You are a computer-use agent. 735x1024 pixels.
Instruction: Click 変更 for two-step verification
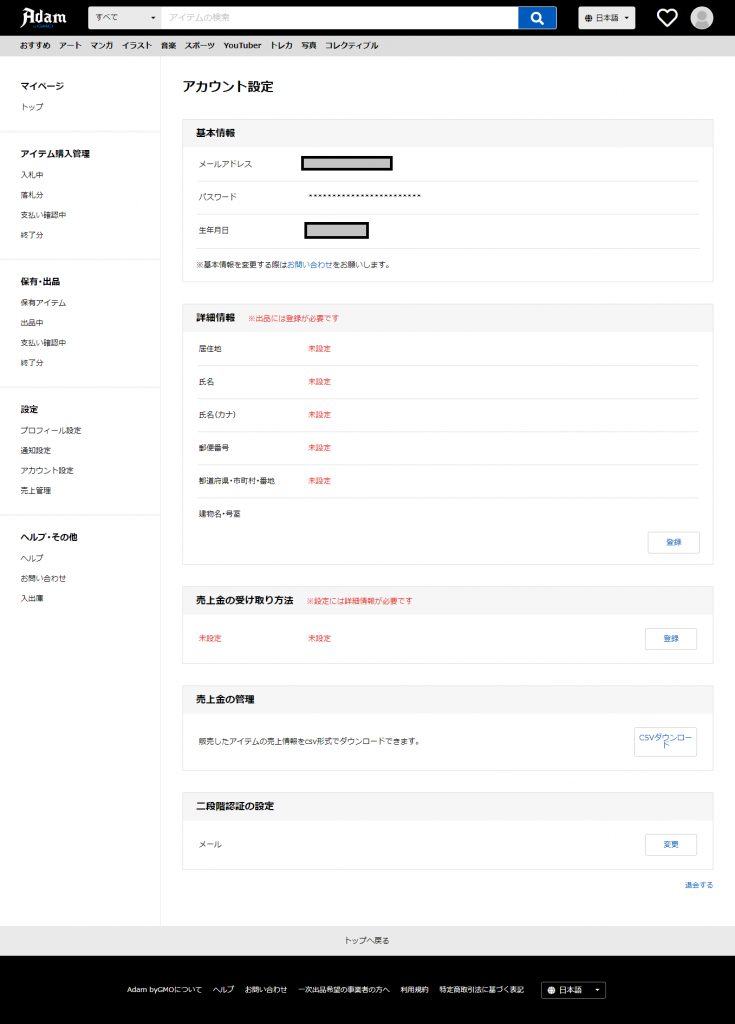click(671, 845)
